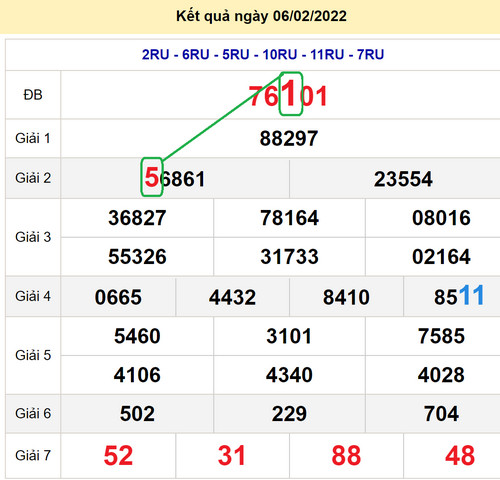Select the Giải 3 number 31733

pyautogui.click(x=289, y=257)
